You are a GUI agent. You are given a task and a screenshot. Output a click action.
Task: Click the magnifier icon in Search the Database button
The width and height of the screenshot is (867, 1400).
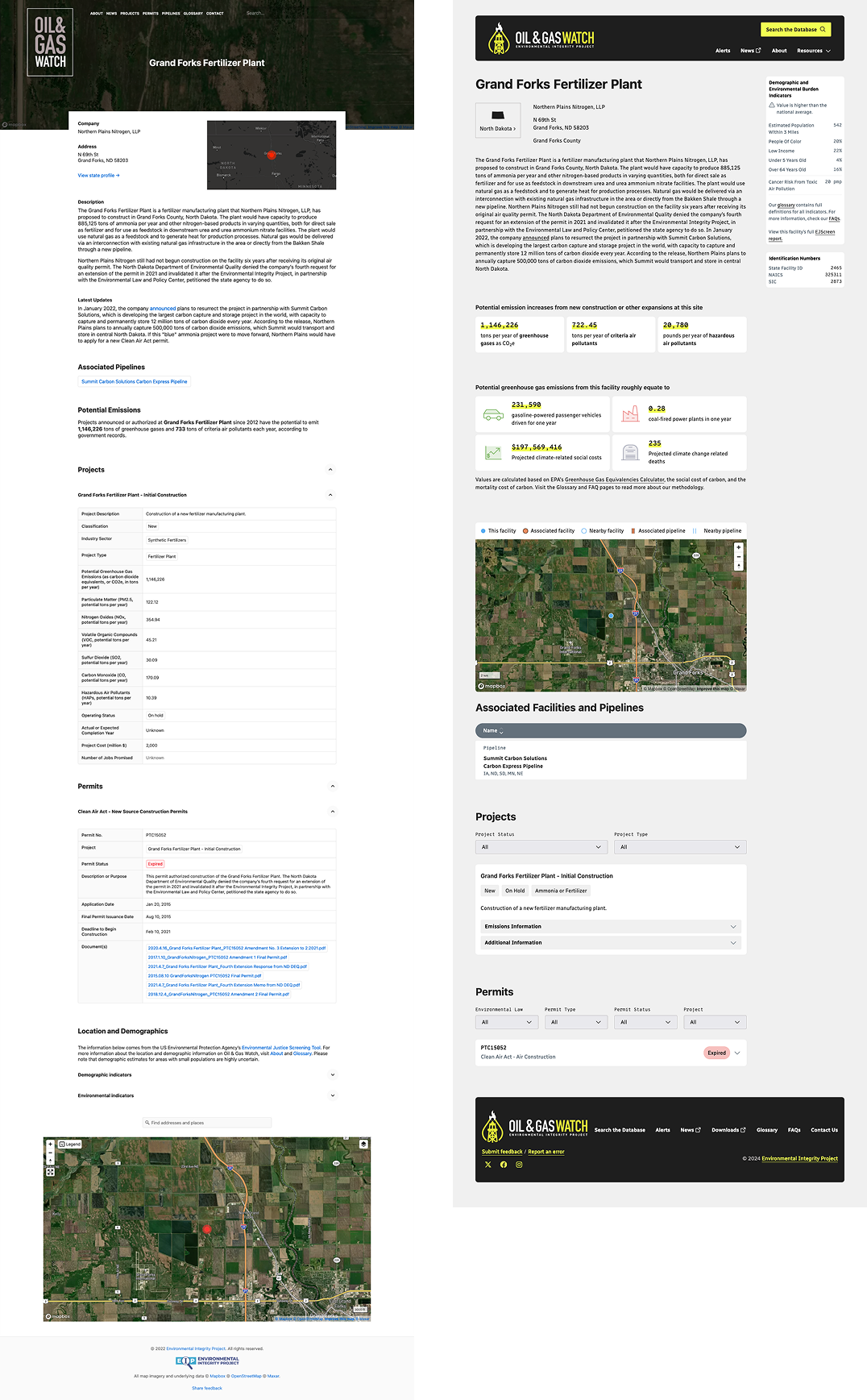[823, 29]
